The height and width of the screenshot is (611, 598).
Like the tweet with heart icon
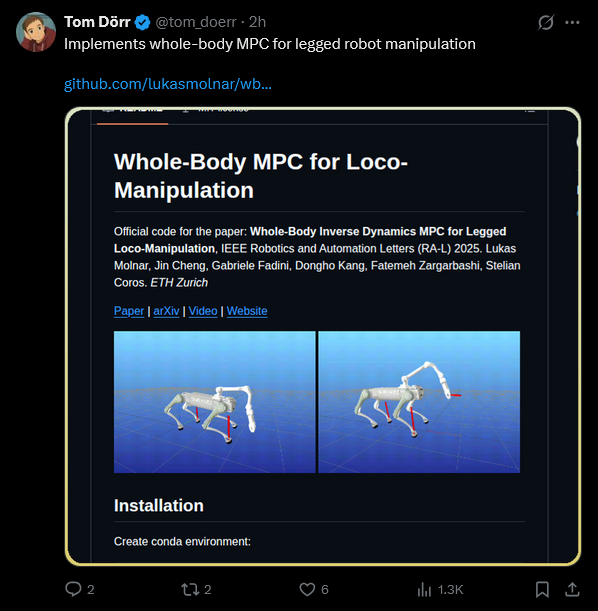point(307,589)
